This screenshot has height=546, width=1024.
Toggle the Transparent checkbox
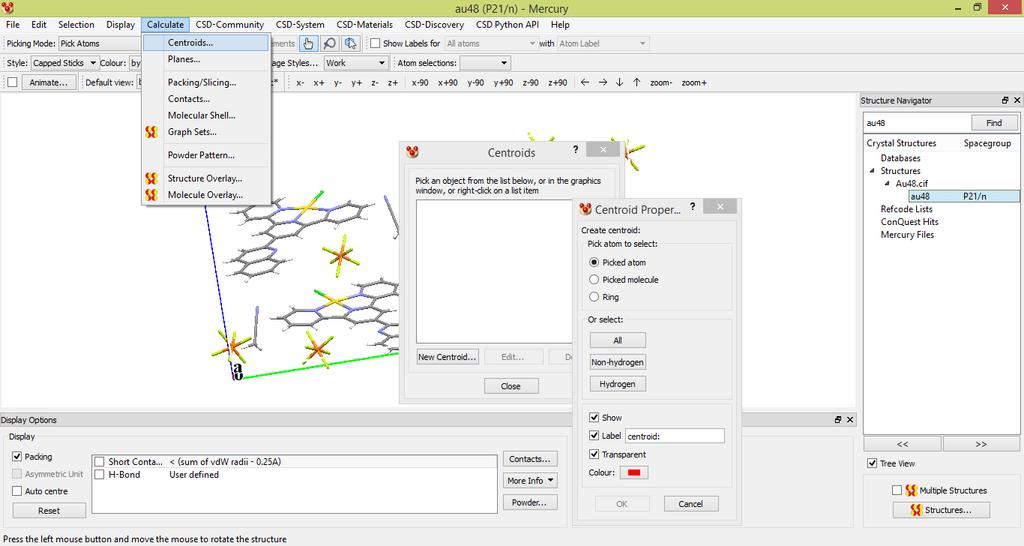coord(594,454)
